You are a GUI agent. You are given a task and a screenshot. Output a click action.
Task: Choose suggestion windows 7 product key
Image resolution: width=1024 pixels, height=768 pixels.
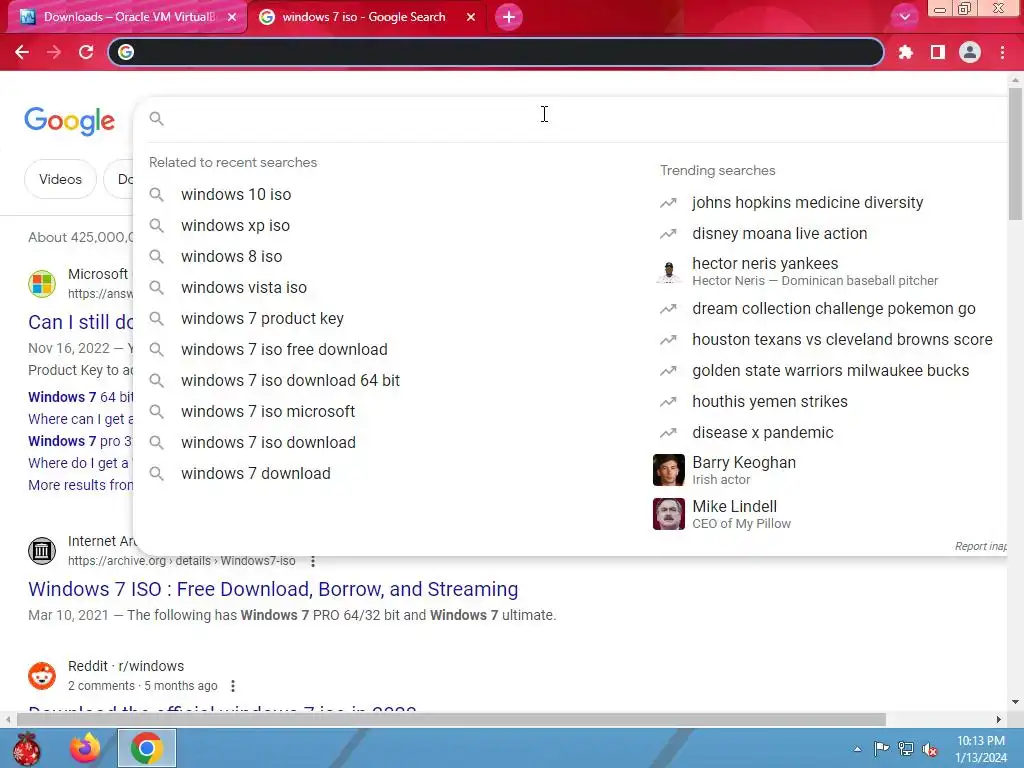click(x=262, y=319)
